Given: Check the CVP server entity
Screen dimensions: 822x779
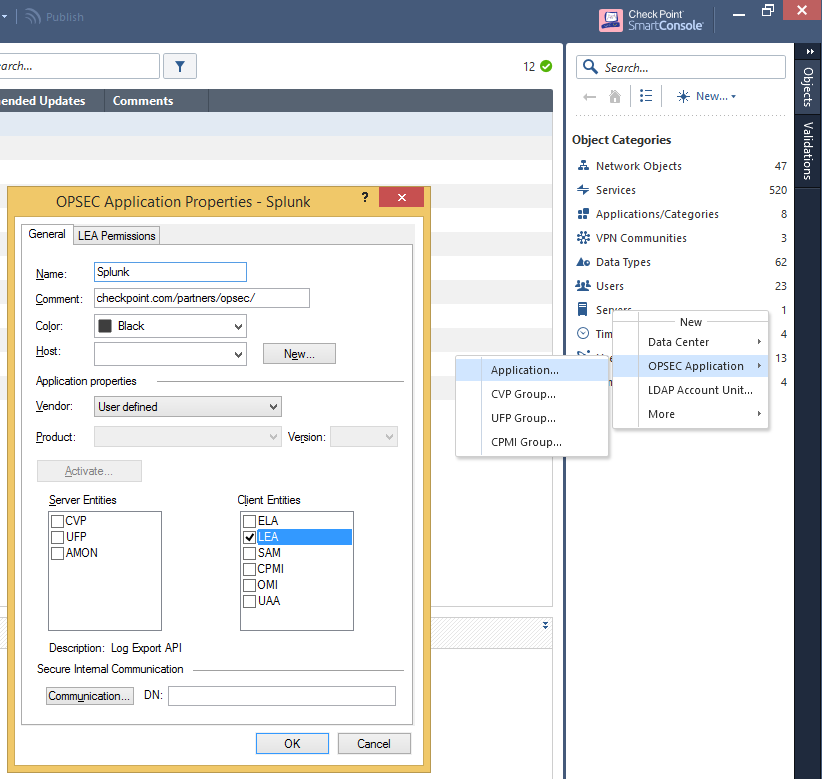Looking at the screenshot, I should coord(58,521).
